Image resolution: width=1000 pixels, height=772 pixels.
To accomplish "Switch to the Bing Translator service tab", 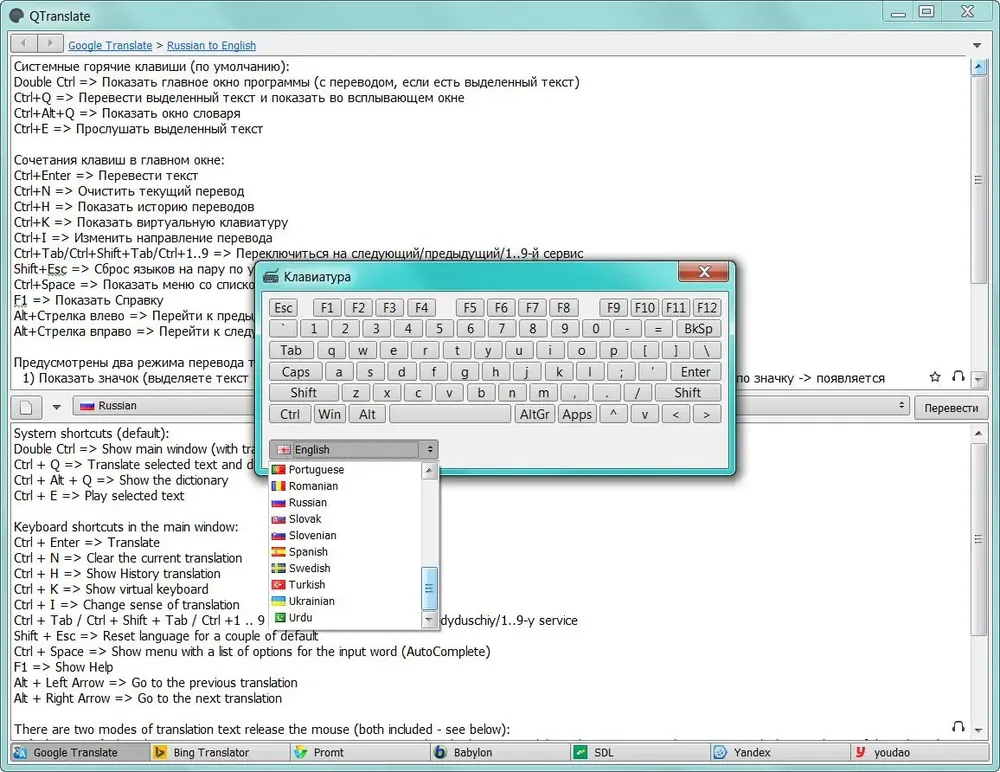I will pos(219,752).
